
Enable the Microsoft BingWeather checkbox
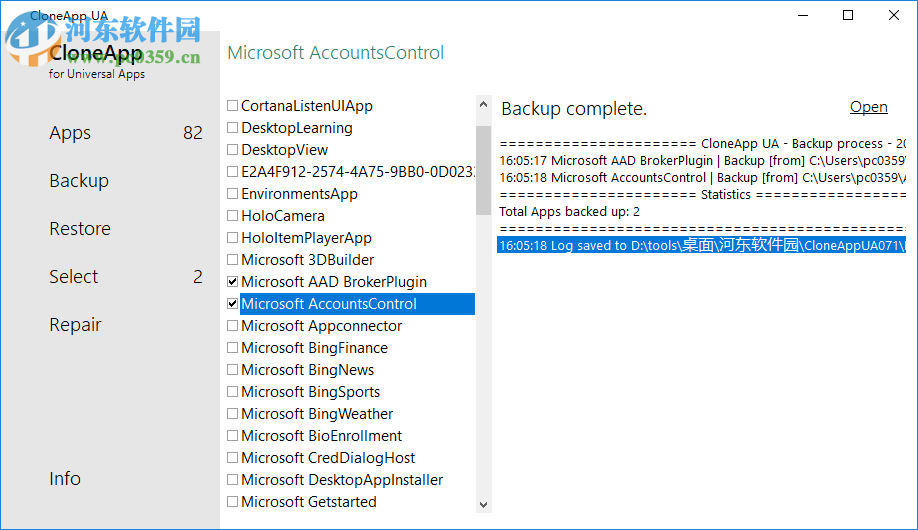[x=233, y=414]
